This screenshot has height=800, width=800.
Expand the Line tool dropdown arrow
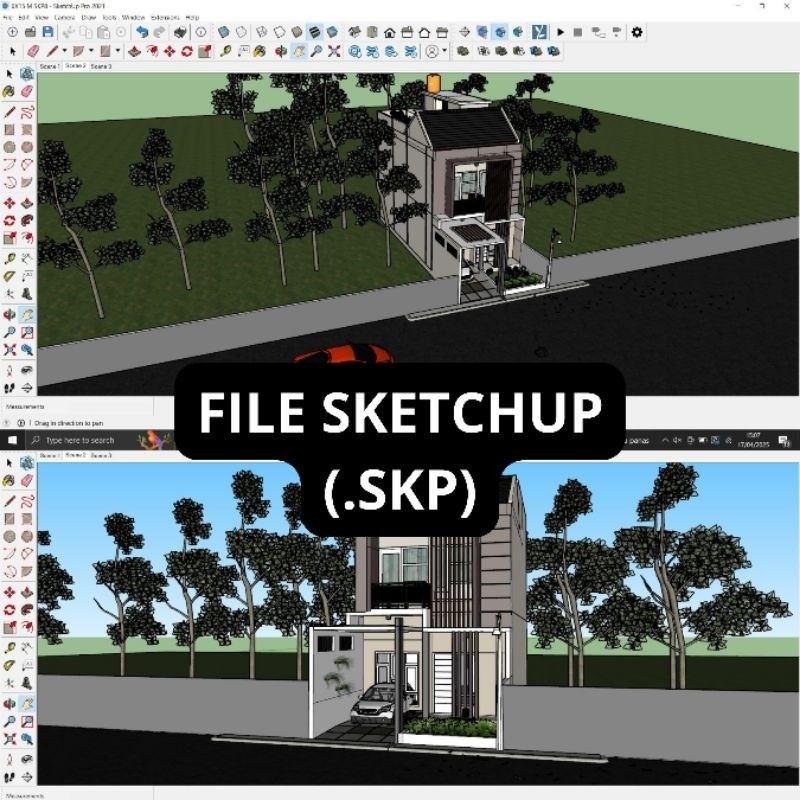tap(64, 51)
